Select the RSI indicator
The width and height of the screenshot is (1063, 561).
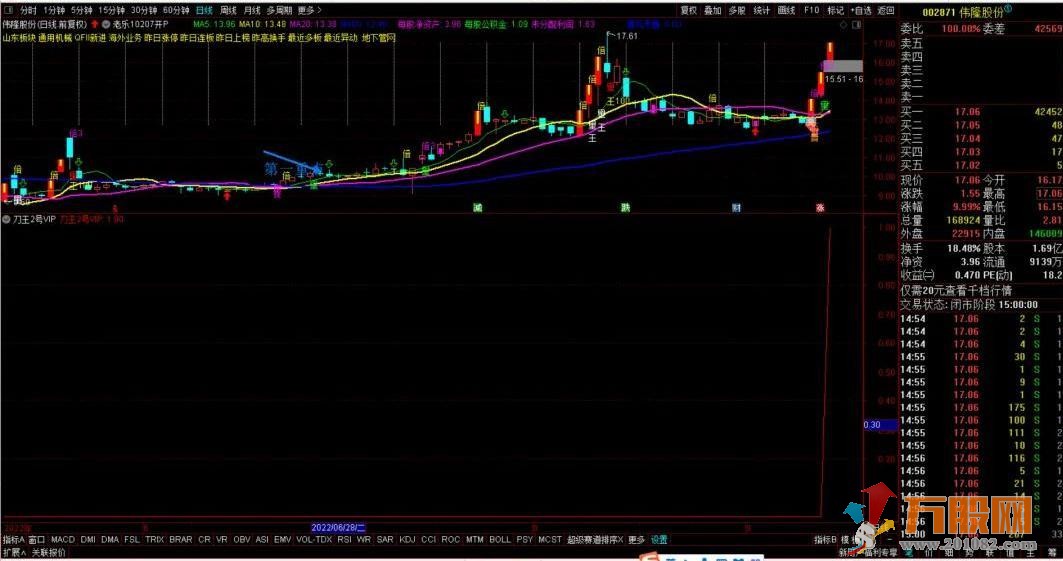click(344, 540)
